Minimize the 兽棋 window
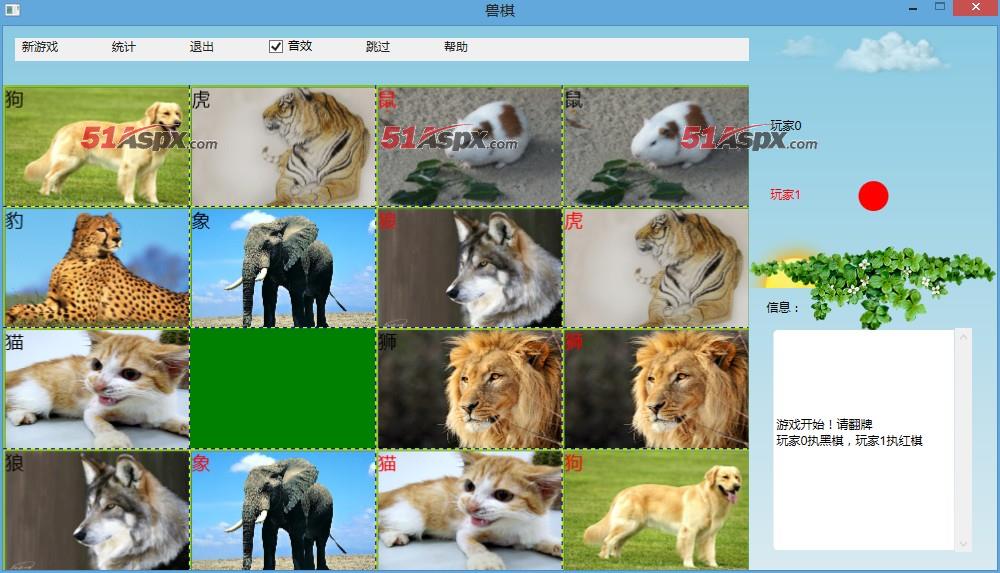The height and width of the screenshot is (573, 1000). [913, 8]
